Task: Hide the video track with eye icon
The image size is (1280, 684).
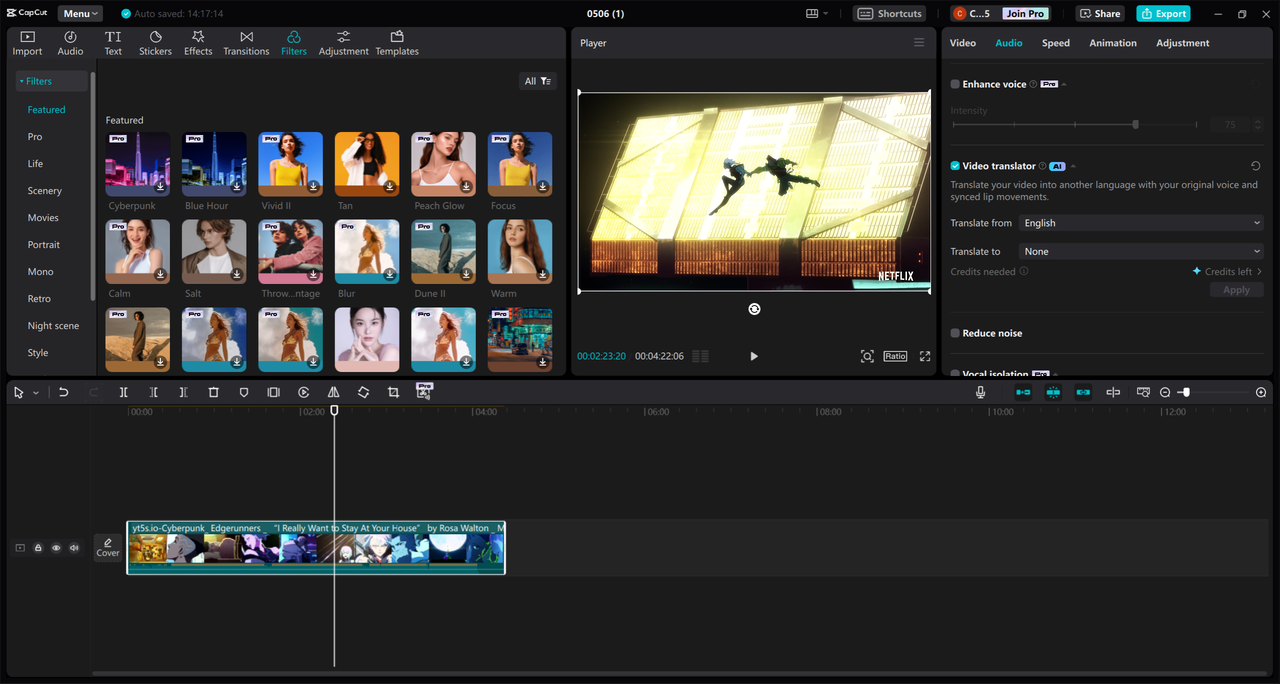Action: [x=56, y=548]
